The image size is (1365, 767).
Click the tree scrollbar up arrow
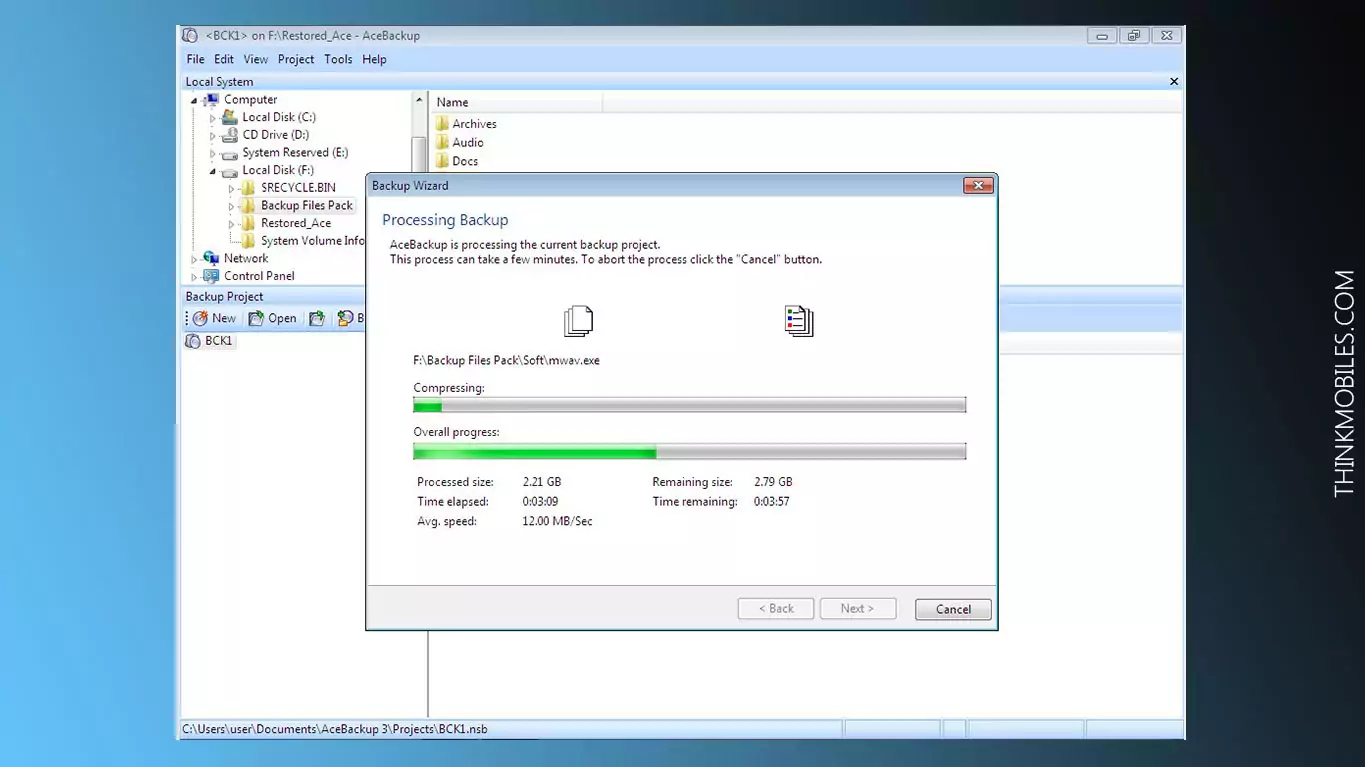tap(420, 100)
